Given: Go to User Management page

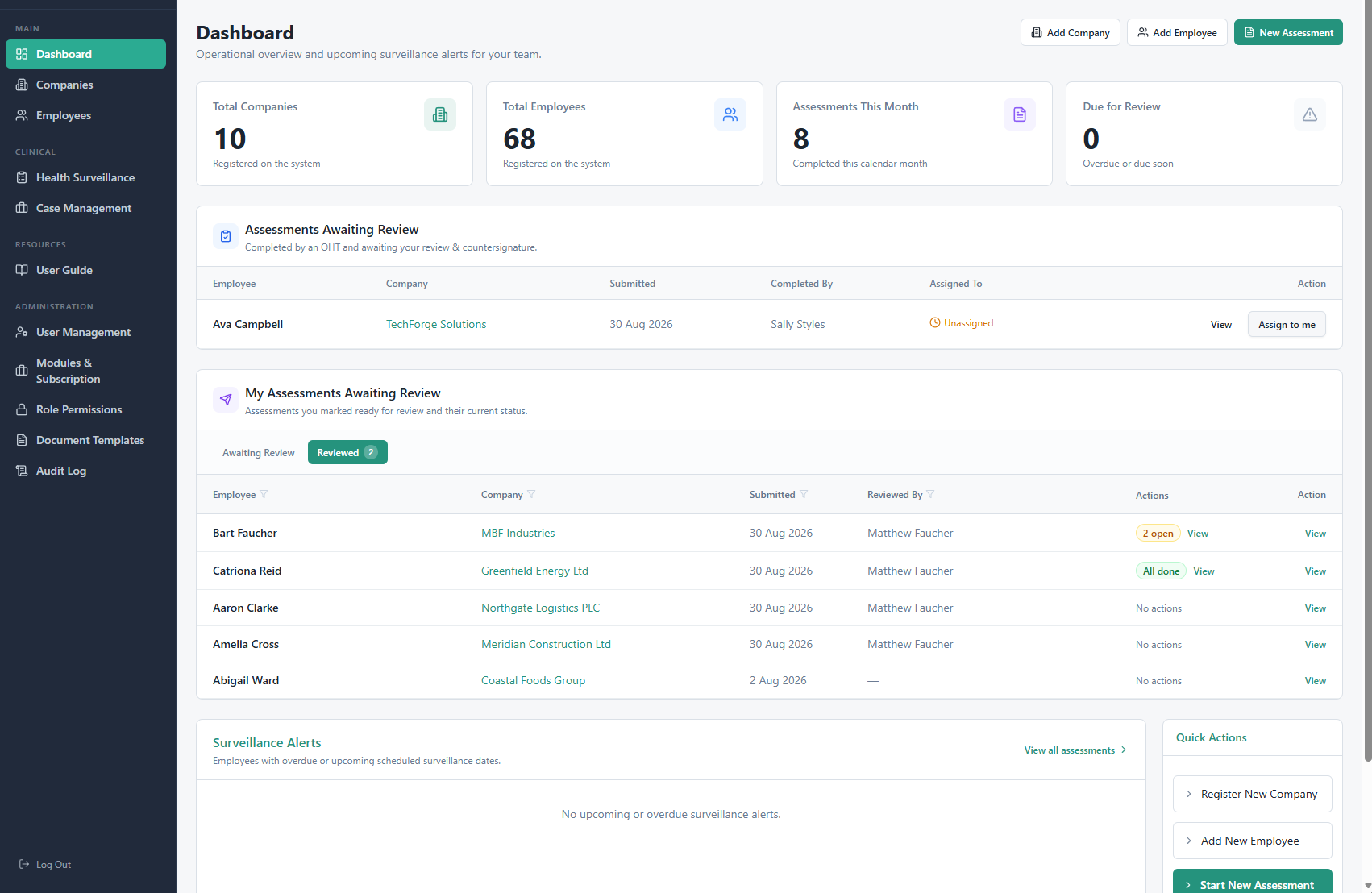Looking at the screenshot, I should 85,332.
